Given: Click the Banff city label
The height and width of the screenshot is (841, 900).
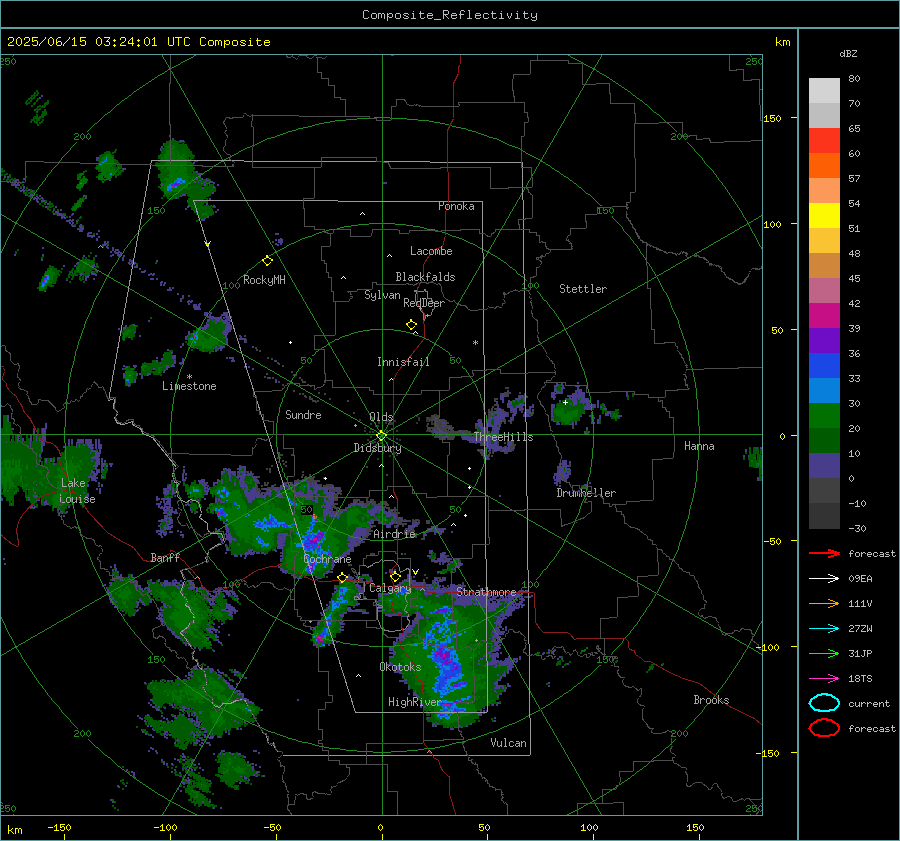Looking at the screenshot, I should point(165,558).
